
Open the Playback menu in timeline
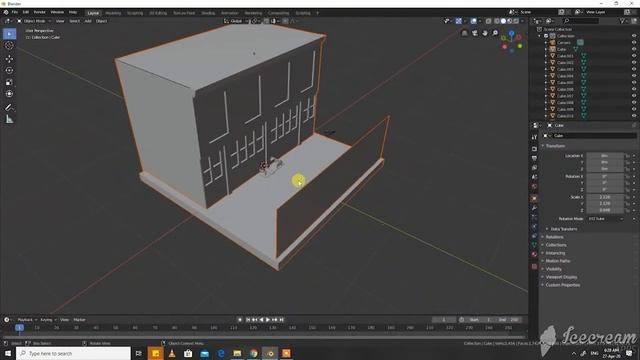27,320
